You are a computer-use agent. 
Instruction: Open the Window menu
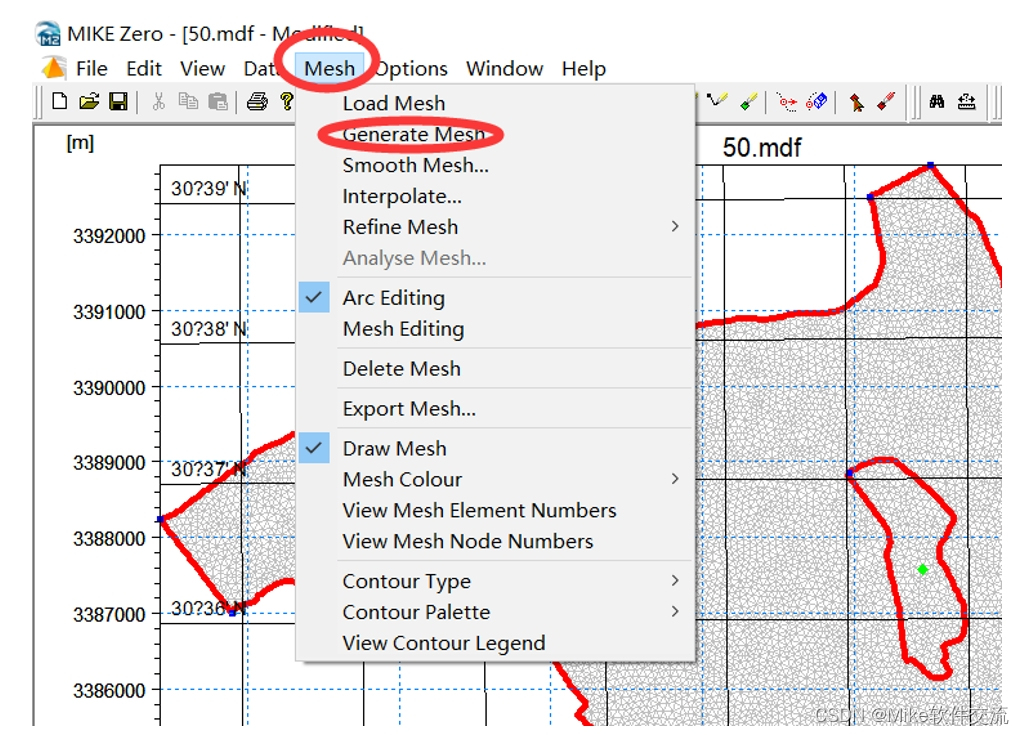(504, 69)
